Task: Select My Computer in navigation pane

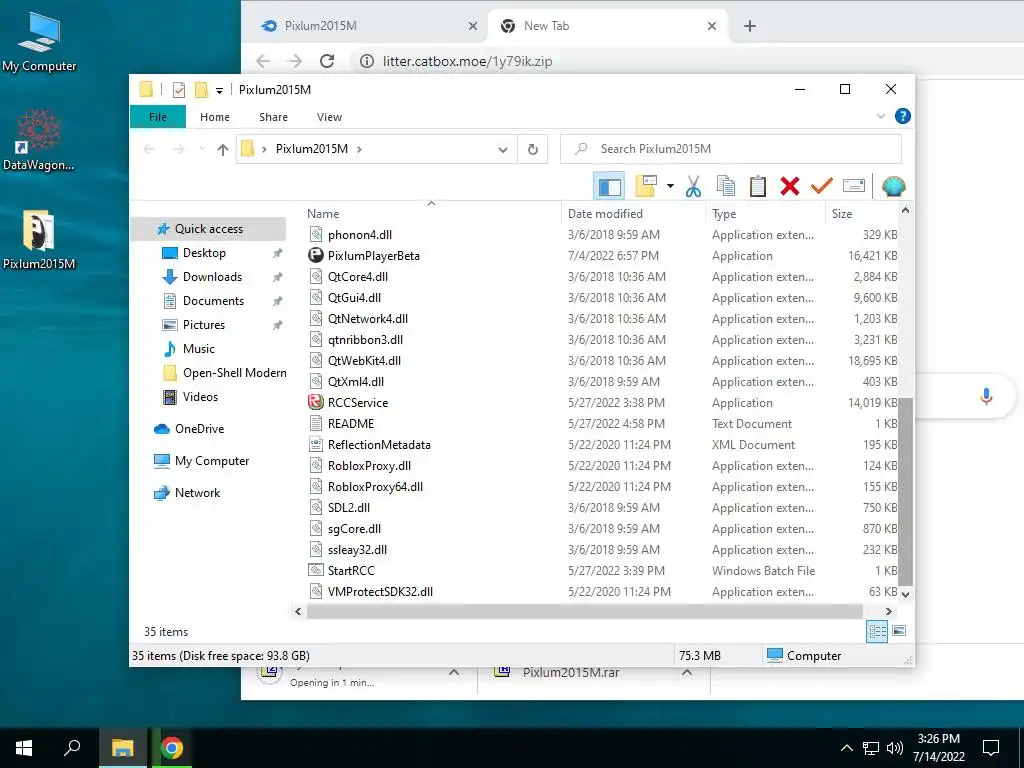Action: click(212, 461)
